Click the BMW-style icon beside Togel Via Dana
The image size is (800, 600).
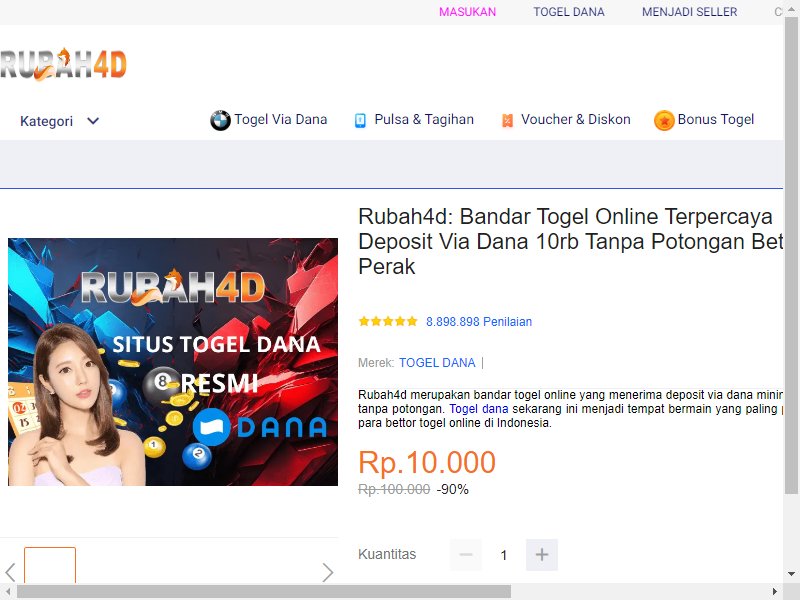tap(220, 120)
